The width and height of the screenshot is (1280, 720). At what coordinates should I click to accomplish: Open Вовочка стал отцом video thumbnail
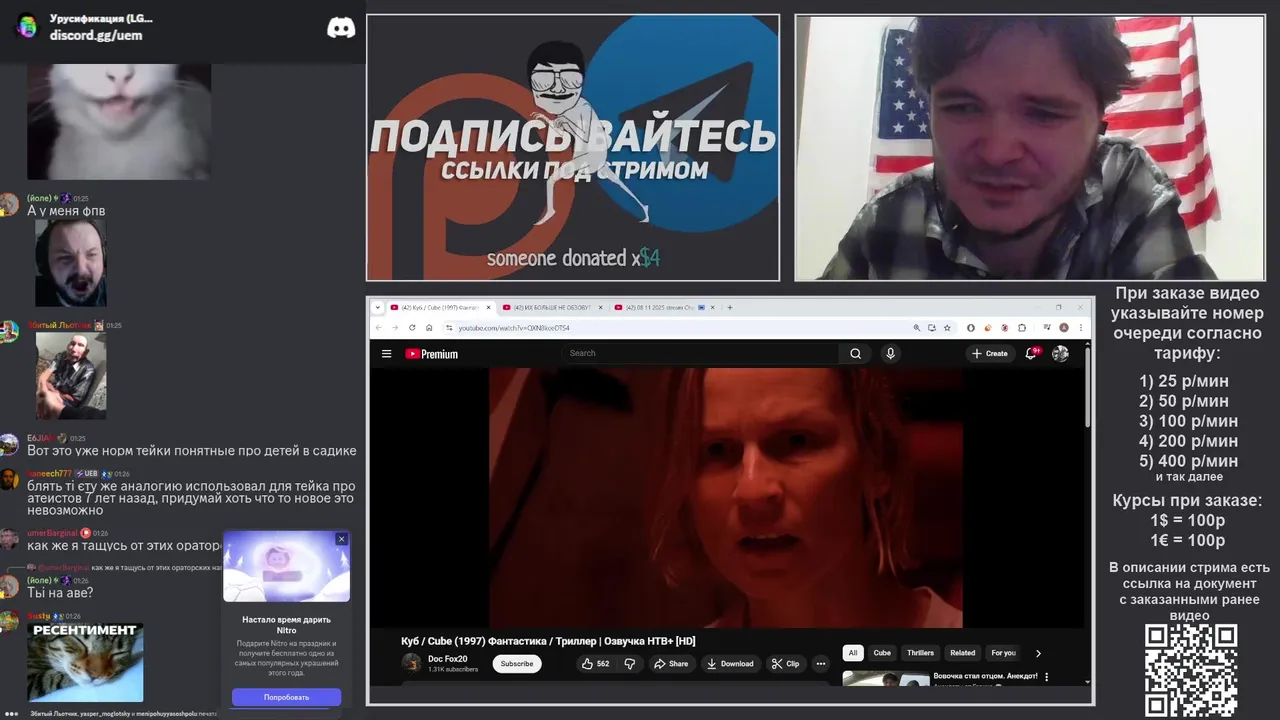[886, 679]
